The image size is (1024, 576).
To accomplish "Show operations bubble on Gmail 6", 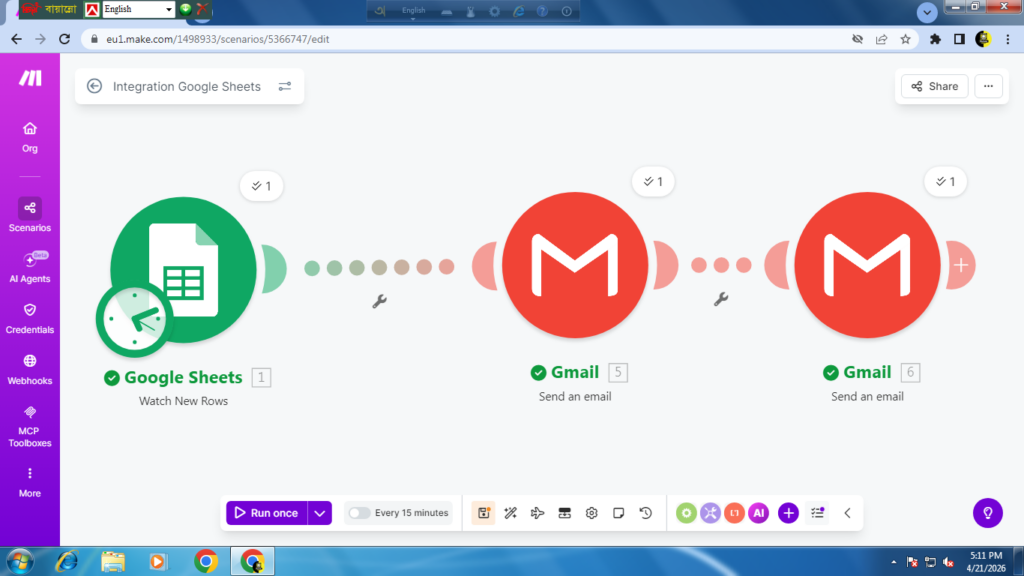I will (x=946, y=182).
